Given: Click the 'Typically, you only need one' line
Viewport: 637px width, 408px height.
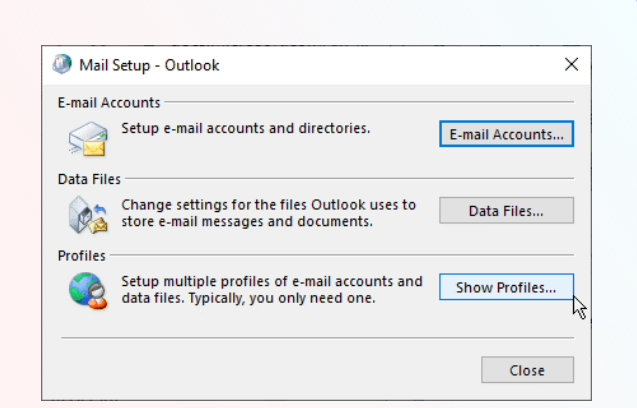Looking at the screenshot, I should [282, 298].
